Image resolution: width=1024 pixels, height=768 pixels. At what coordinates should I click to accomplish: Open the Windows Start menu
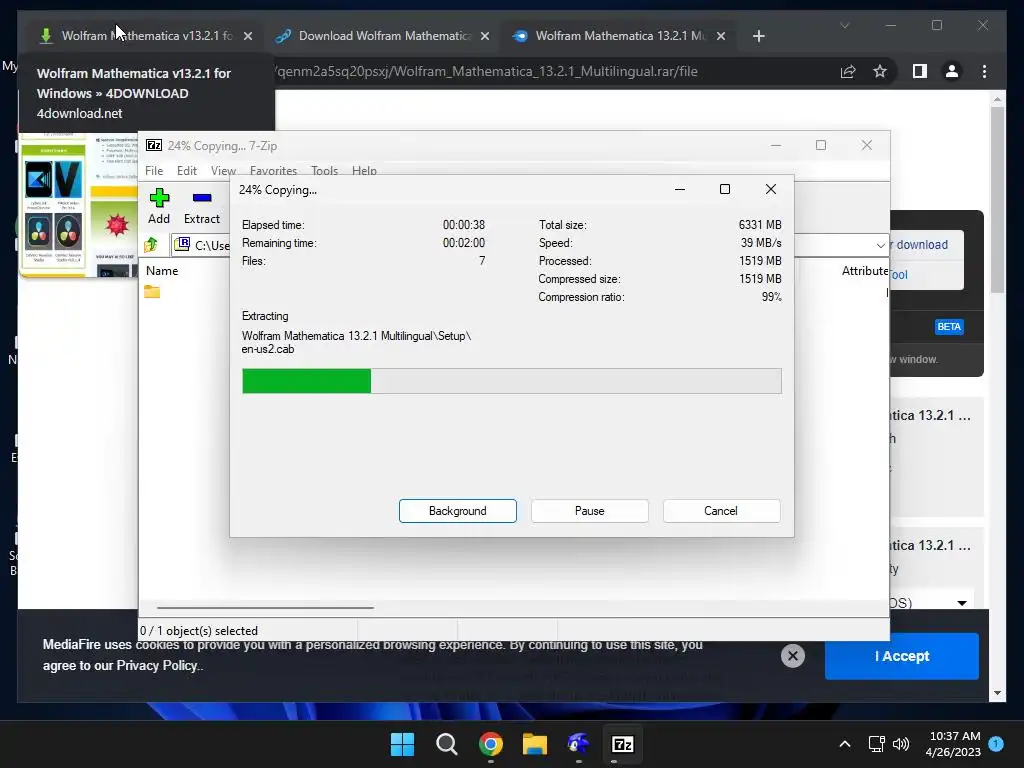402,744
